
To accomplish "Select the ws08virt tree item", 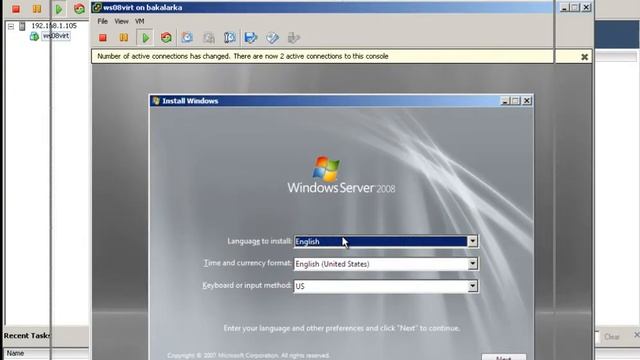I will pos(56,36).
